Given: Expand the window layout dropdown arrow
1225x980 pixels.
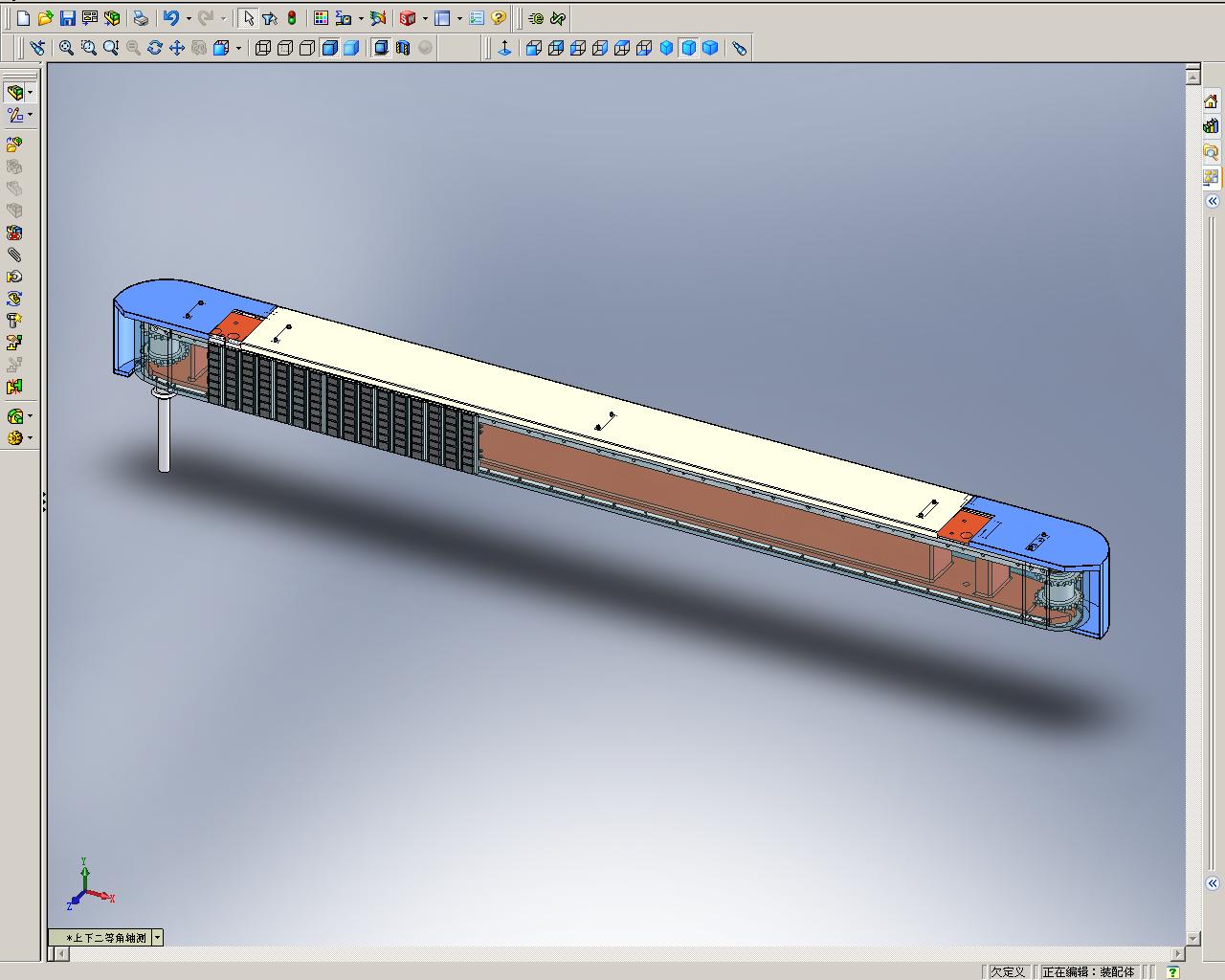Looking at the screenshot, I should point(459,18).
